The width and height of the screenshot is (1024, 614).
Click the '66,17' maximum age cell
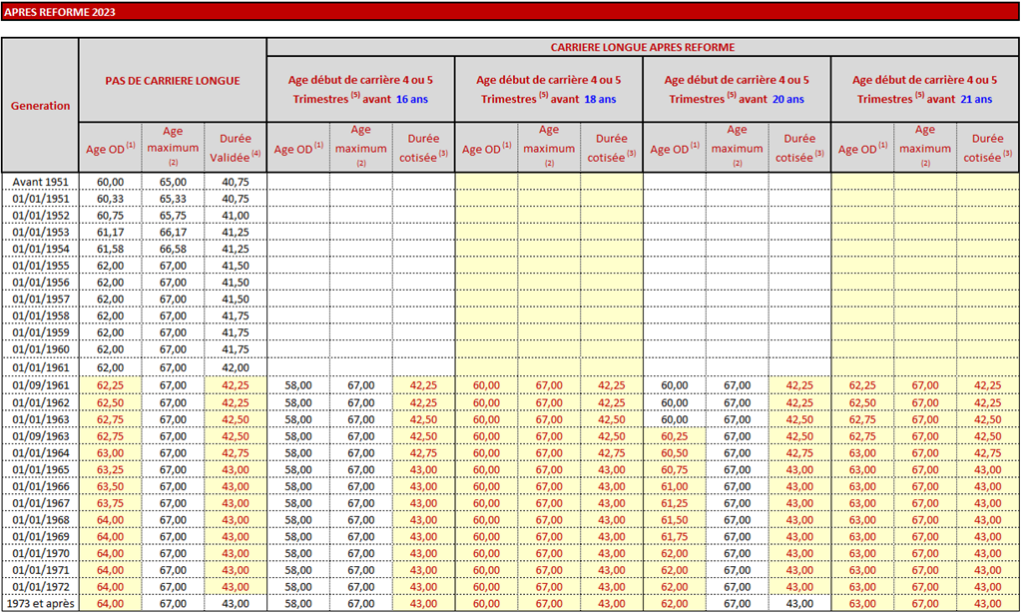click(x=173, y=232)
